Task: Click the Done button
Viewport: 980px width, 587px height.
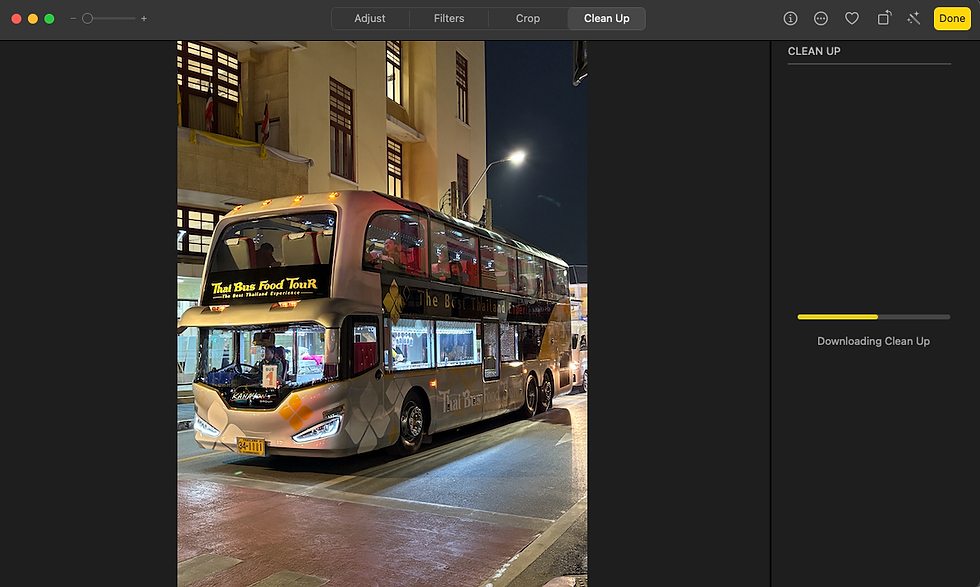Action: pyautogui.click(x=952, y=19)
